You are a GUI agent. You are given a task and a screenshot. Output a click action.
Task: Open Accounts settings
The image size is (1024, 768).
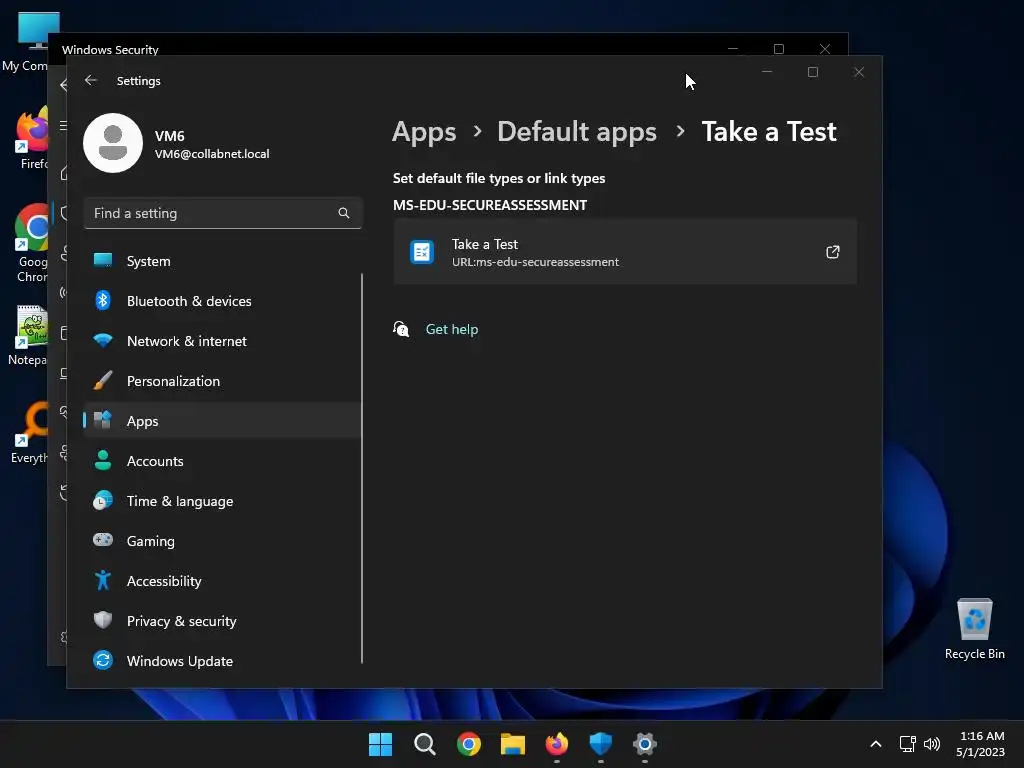coord(223,461)
